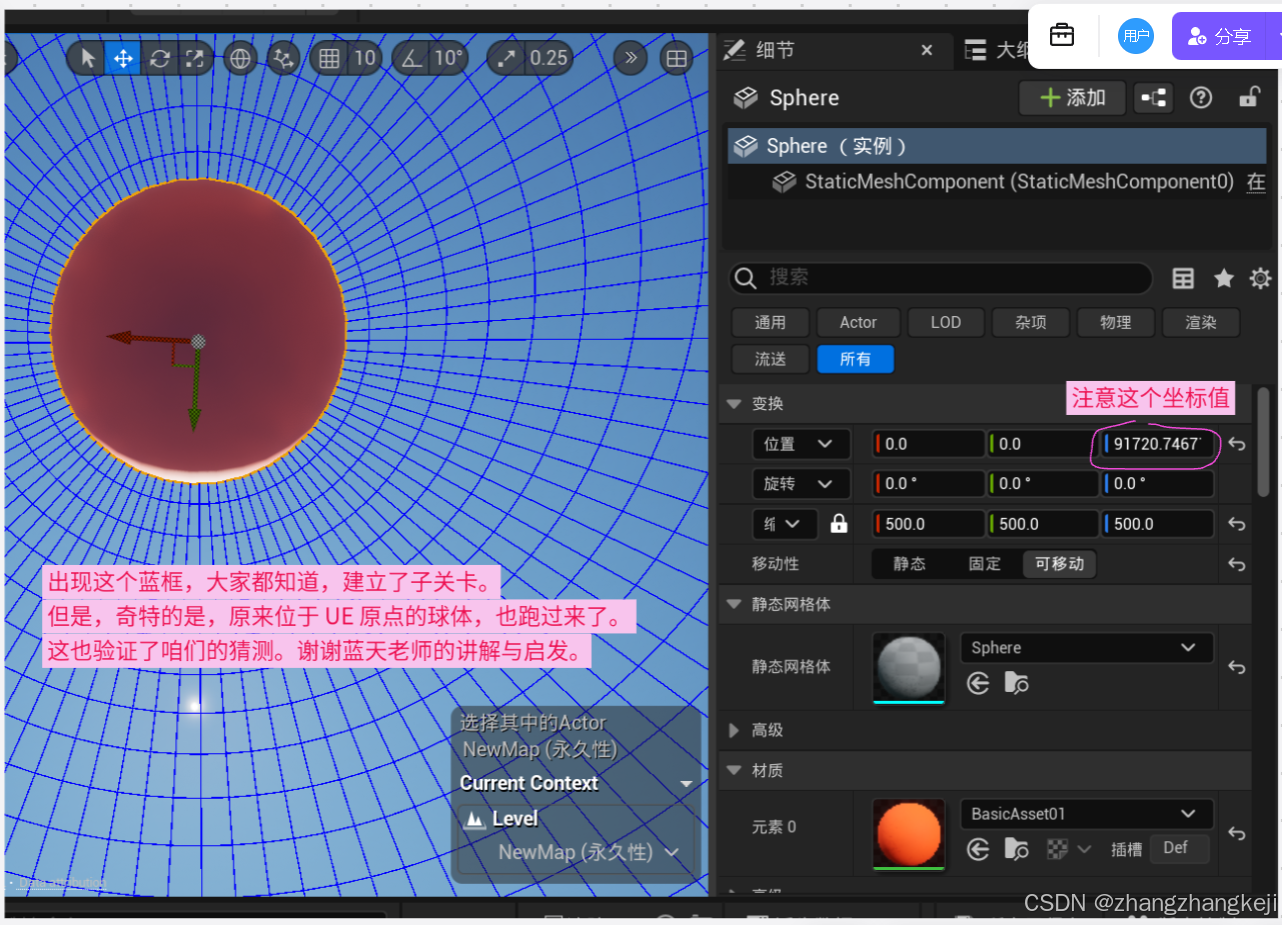Select Sphere (实例) row in component tree
Viewport: 1282px width, 925px height.
(x=996, y=146)
